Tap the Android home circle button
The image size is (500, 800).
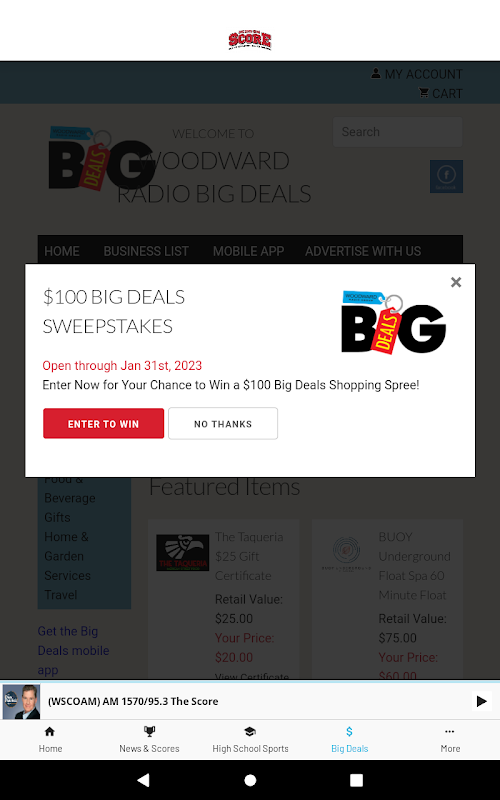(x=250, y=780)
